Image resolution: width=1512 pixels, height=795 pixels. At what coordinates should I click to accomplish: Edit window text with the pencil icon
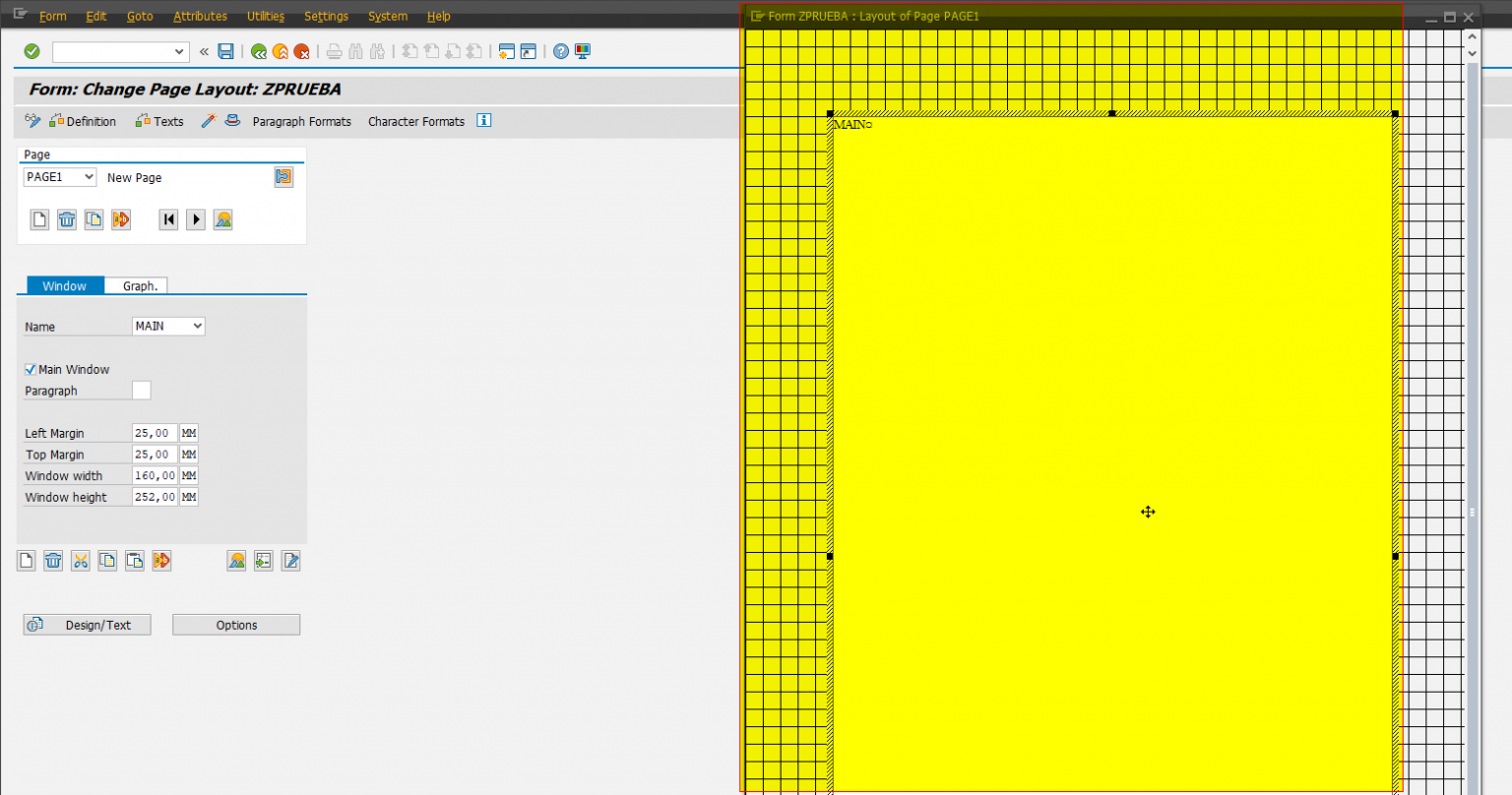click(x=290, y=561)
